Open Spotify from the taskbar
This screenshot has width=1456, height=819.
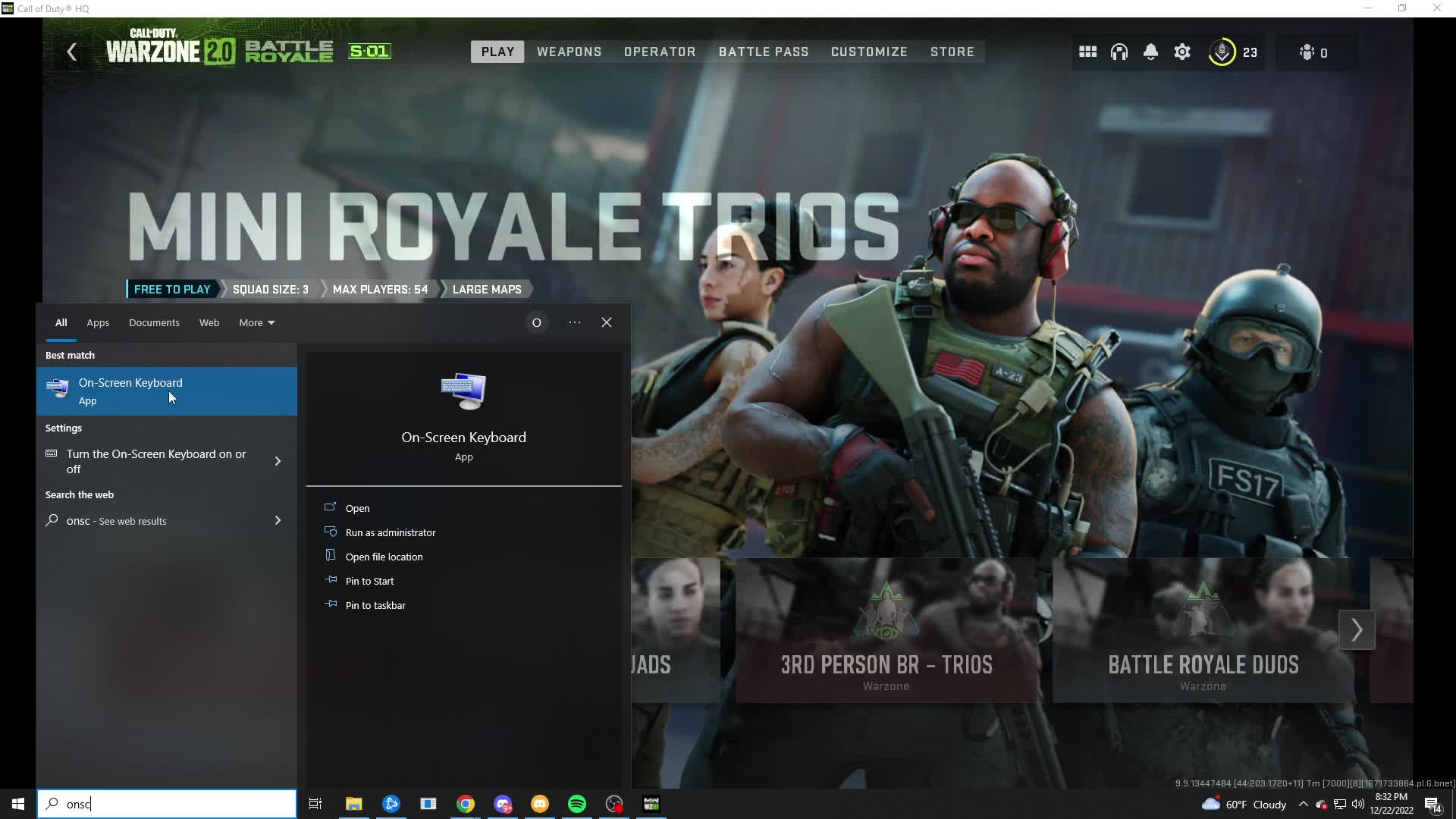tap(578, 804)
